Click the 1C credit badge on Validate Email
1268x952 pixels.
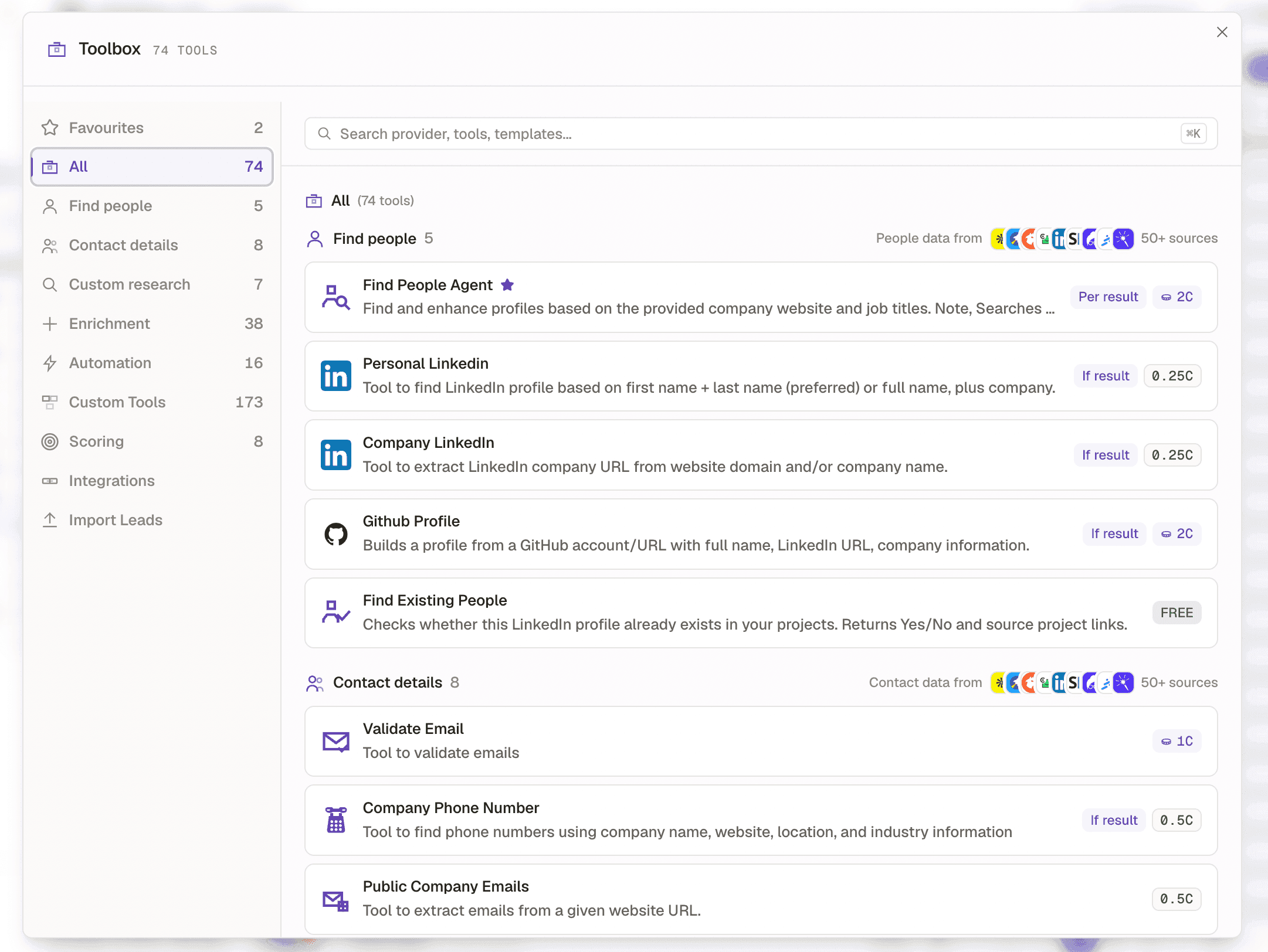[1177, 742]
